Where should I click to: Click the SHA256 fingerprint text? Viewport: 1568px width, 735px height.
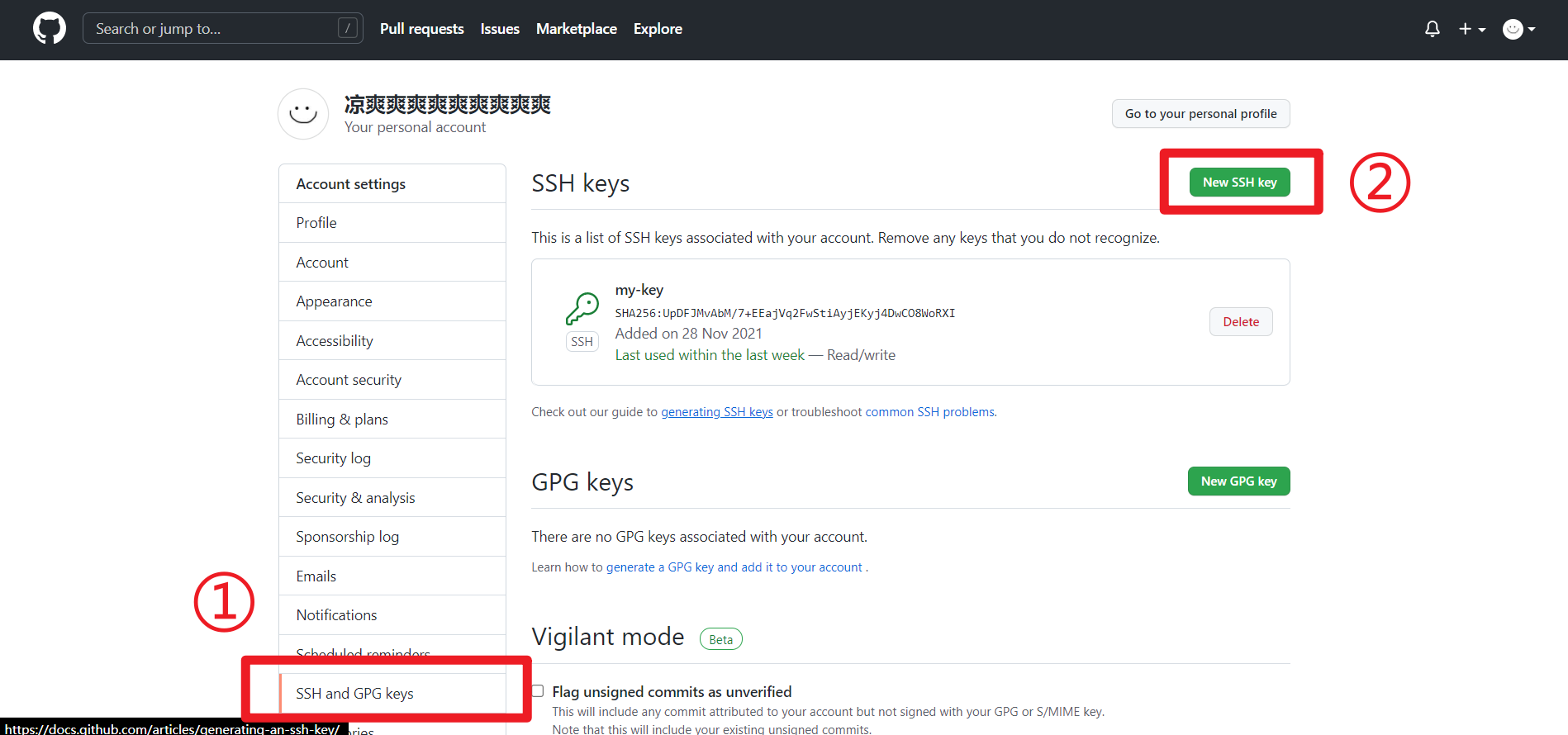pyautogui.click(x=785, y=313)
